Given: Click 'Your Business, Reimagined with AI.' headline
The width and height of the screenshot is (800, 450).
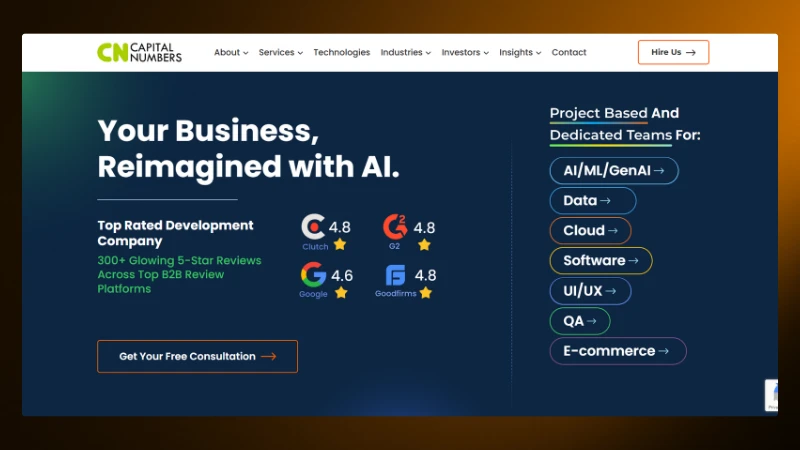Looking at the screenshot, I should (x=248, y=148).
